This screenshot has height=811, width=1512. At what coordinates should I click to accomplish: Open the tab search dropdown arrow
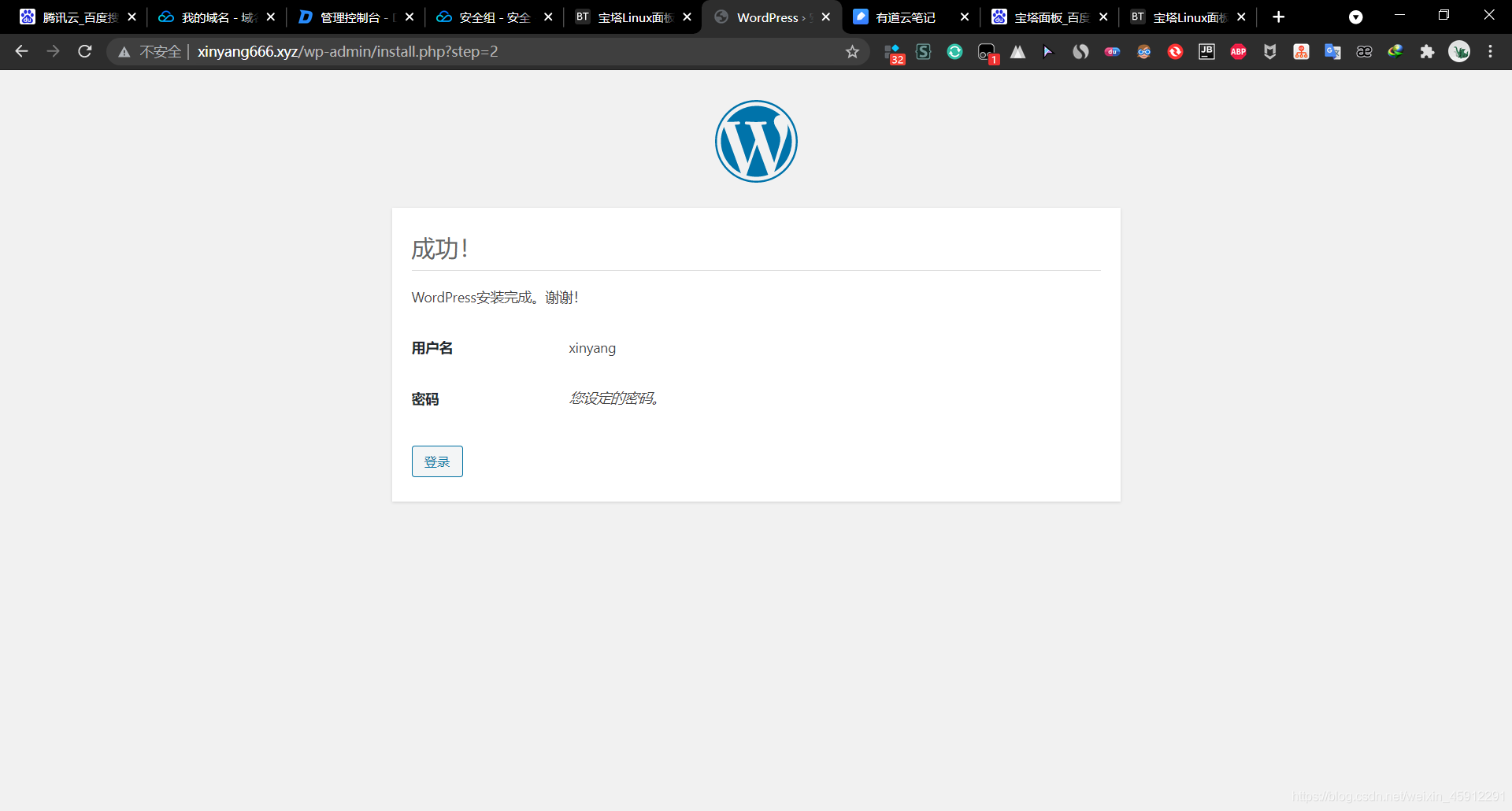[x=1355, y=17]
